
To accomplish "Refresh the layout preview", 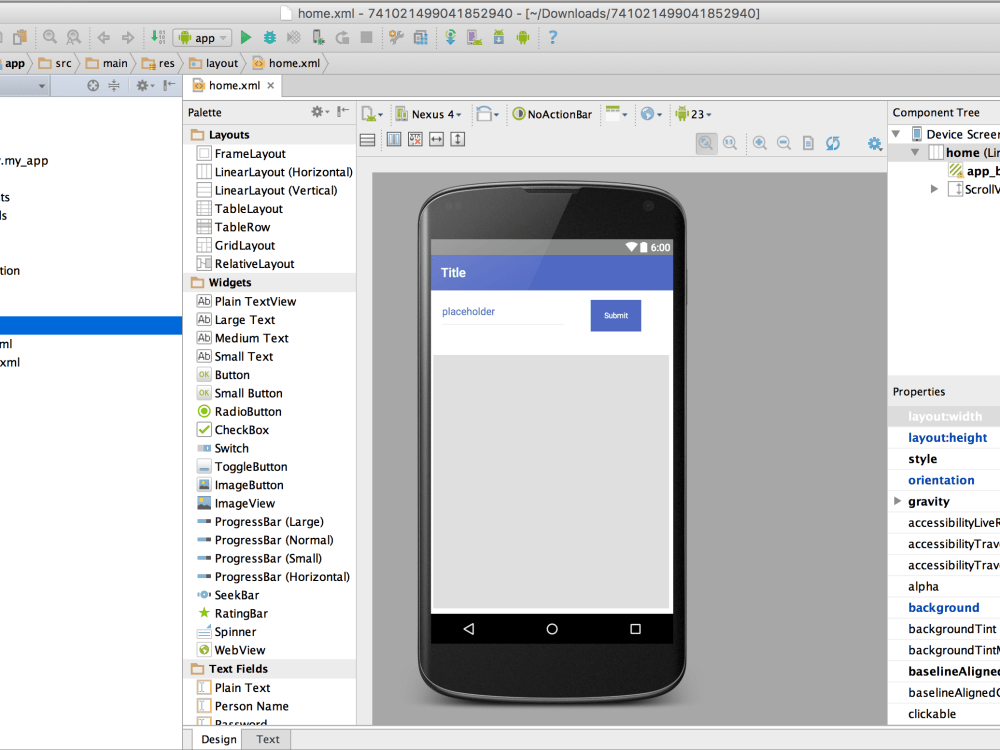I will [832, 143].
